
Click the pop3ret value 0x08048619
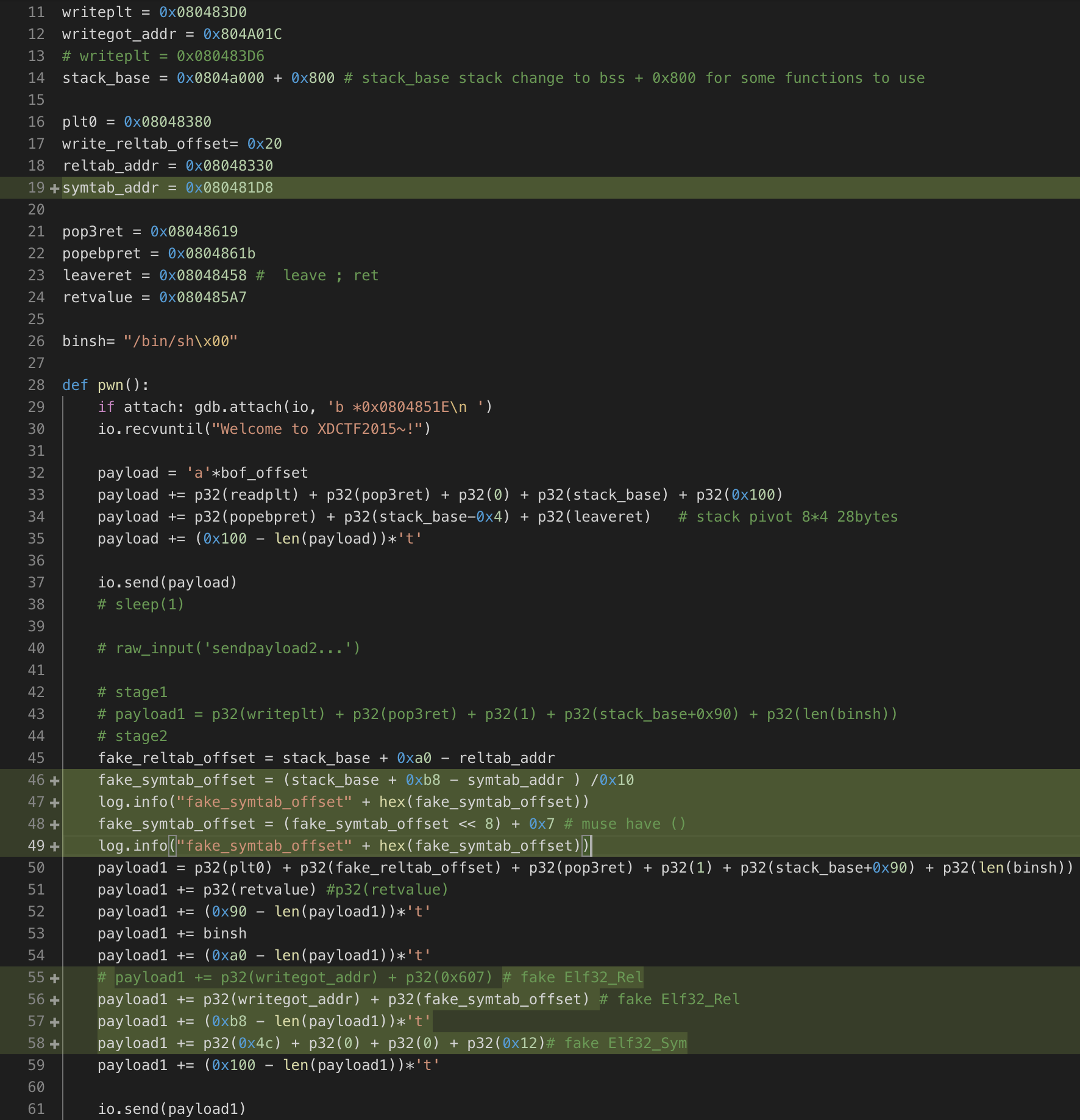pyautogui.click(x=194, y=232)
